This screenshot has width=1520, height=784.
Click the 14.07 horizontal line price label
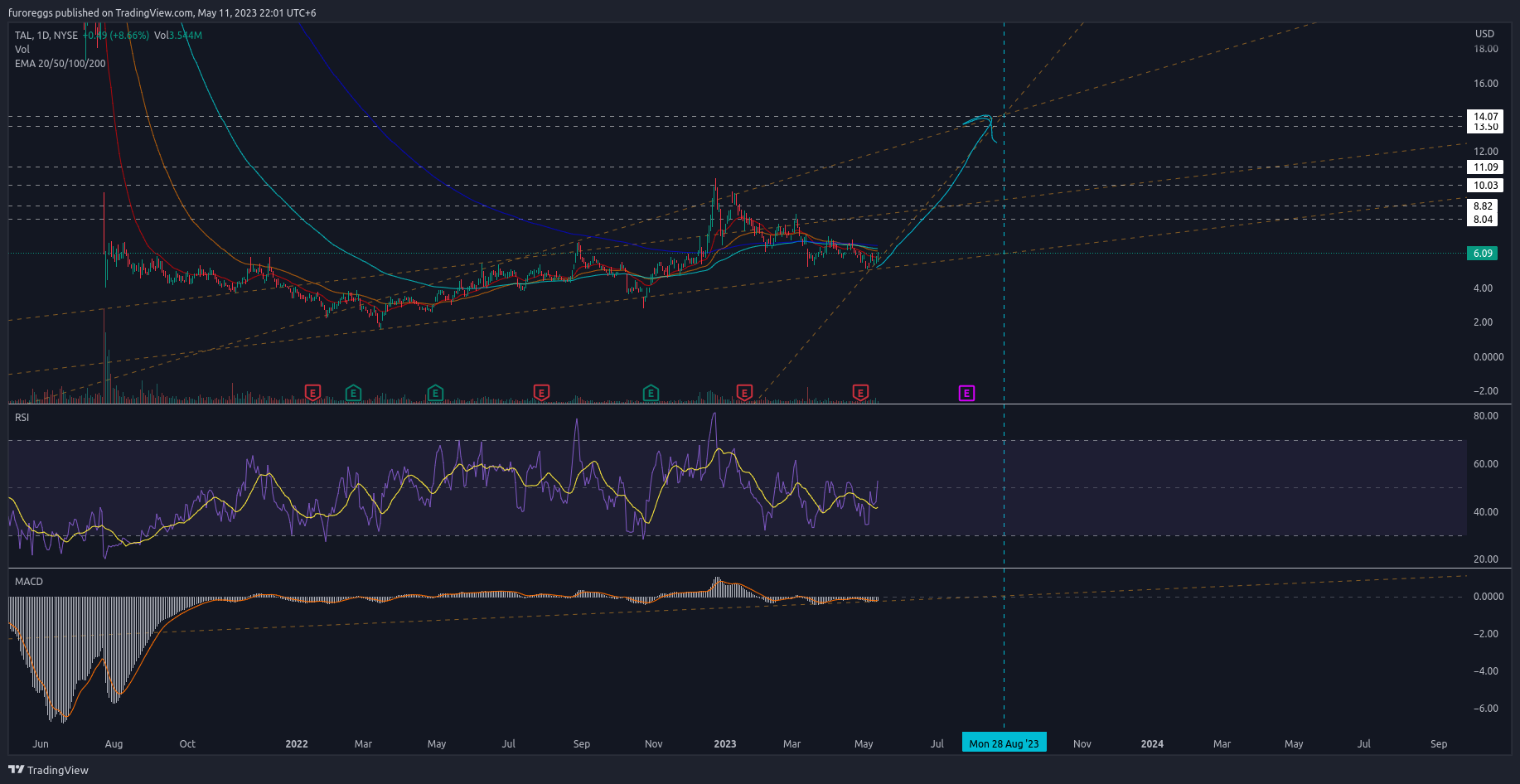tap(1485, 117)
